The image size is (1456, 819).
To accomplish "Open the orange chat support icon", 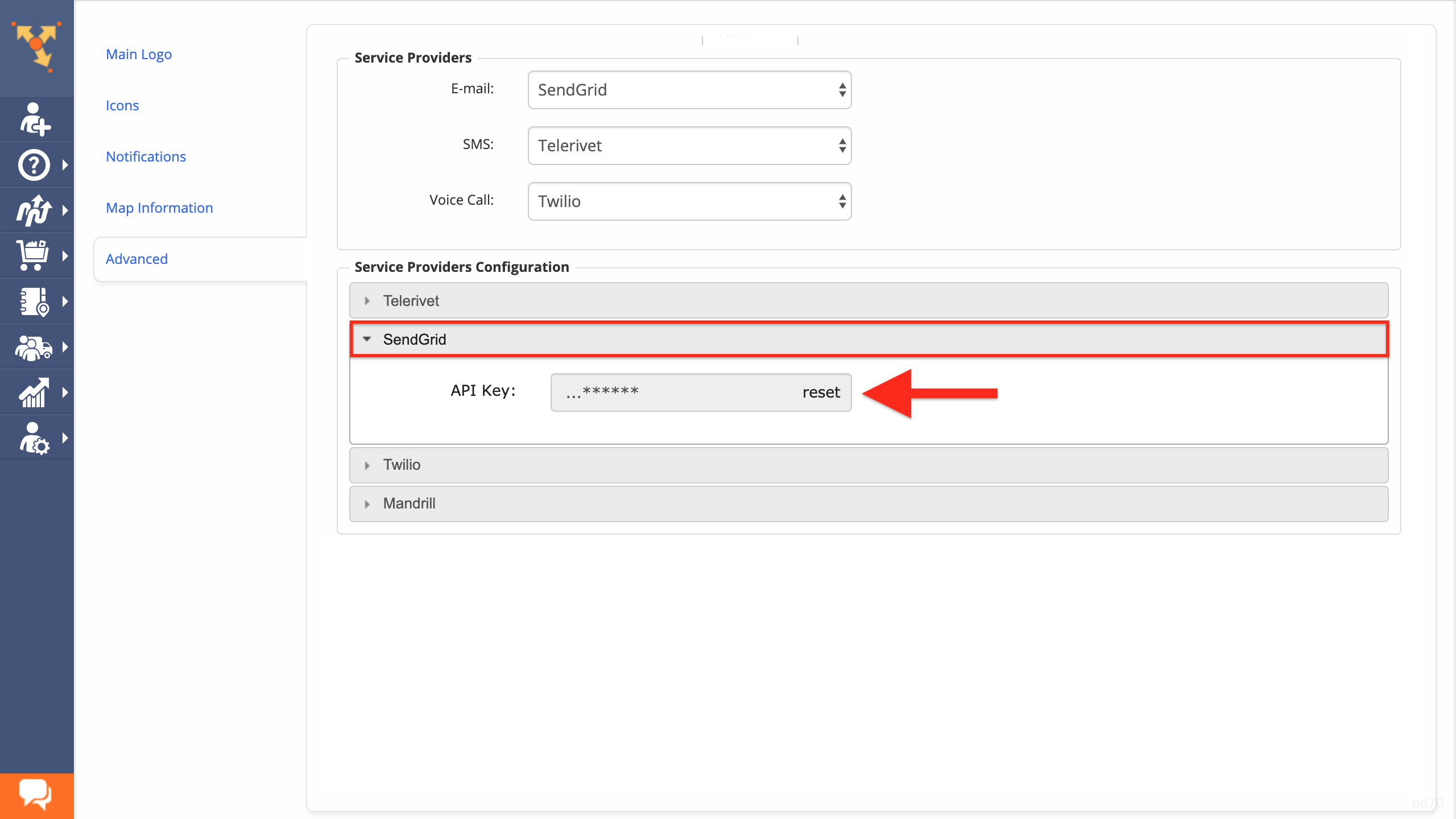I will pos(36,796).
